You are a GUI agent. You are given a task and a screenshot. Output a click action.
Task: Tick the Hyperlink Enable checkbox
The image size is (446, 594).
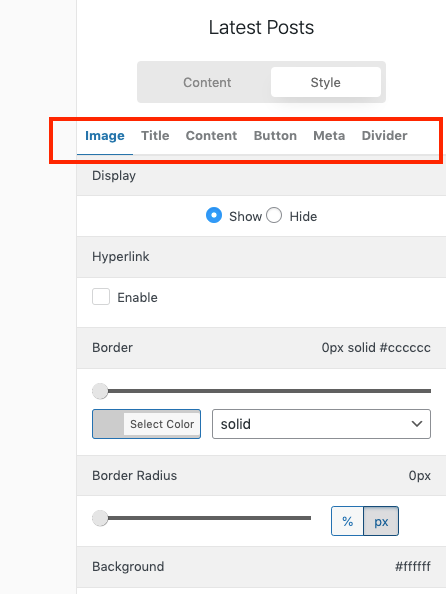[x=101, y=297]
